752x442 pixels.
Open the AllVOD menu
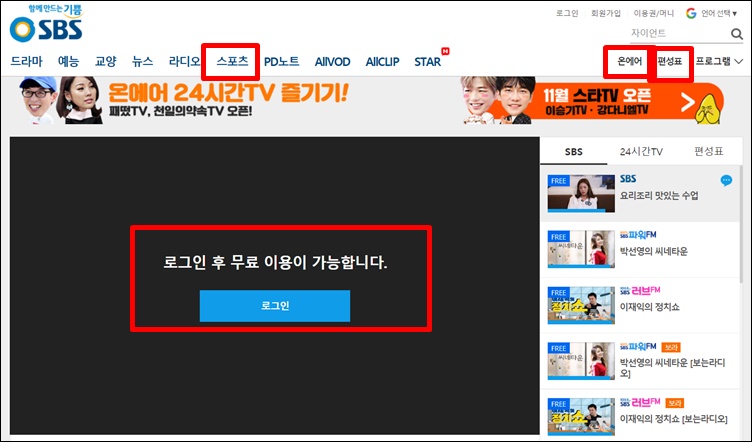[332, 61]
